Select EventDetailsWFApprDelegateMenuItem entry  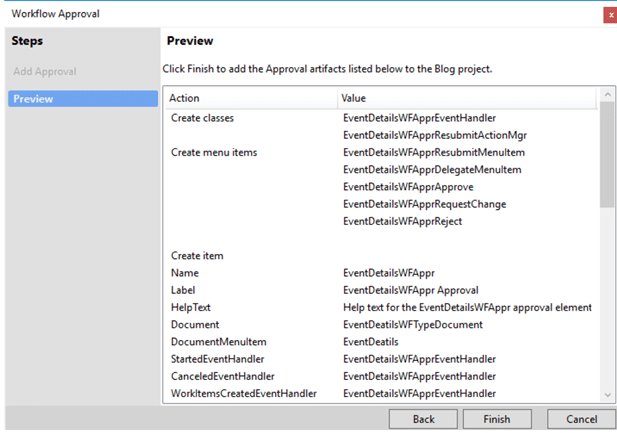pyautogui.click(x=432, y=170)
